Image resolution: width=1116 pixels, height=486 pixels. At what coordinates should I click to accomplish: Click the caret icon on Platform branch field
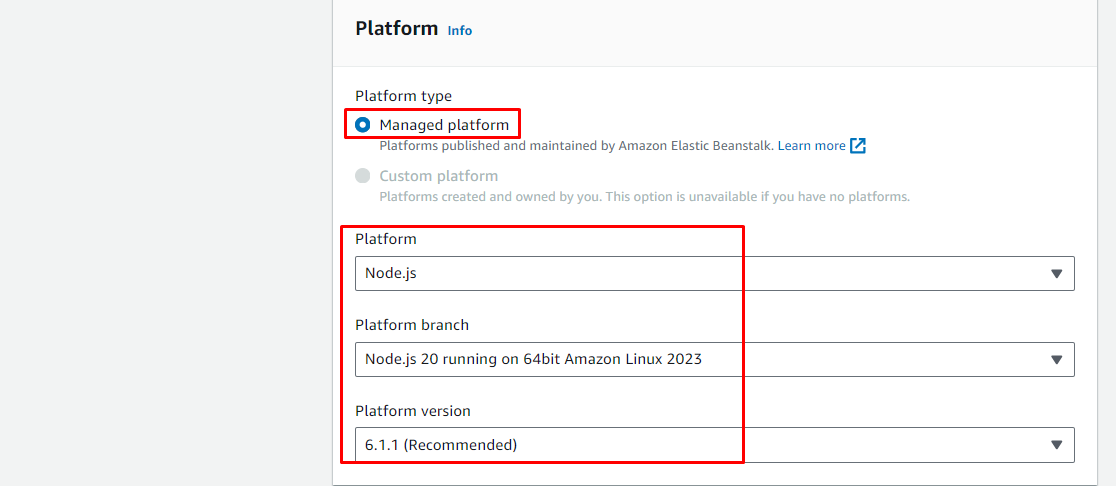click(x=1057, y=360)
